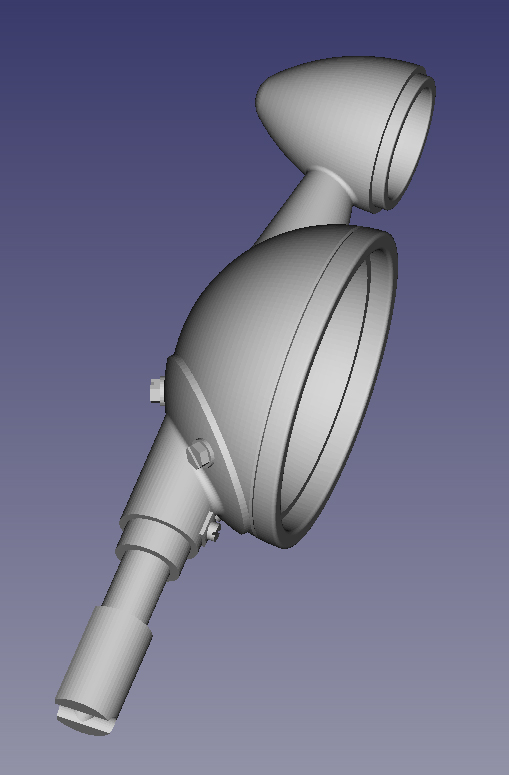Click the hex nut on the mounting bracket
This screenshot has width=509, height=775.
(x=200, y=454)
